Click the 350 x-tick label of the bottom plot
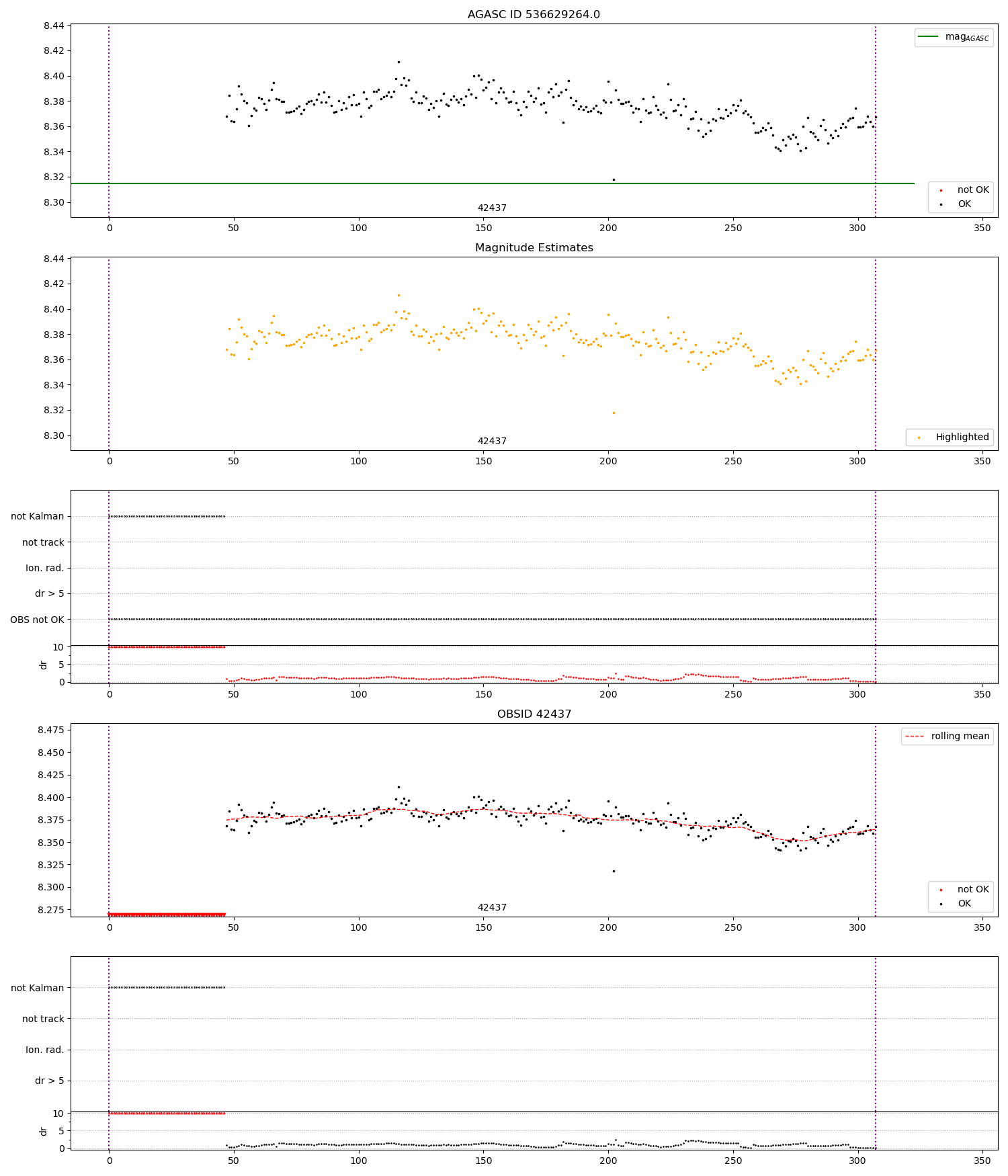This screenshot has width=1008, height=1176. [982, 1161]
